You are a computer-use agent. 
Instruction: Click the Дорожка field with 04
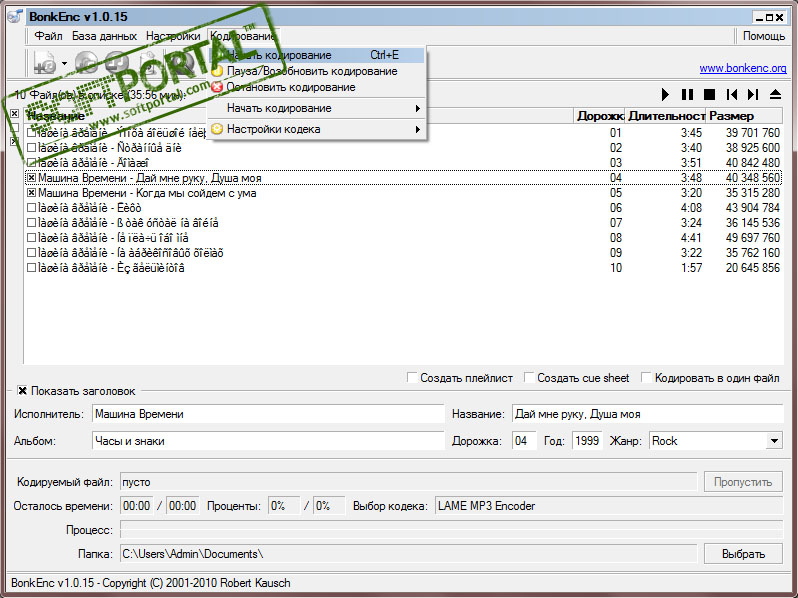(524, 441)
